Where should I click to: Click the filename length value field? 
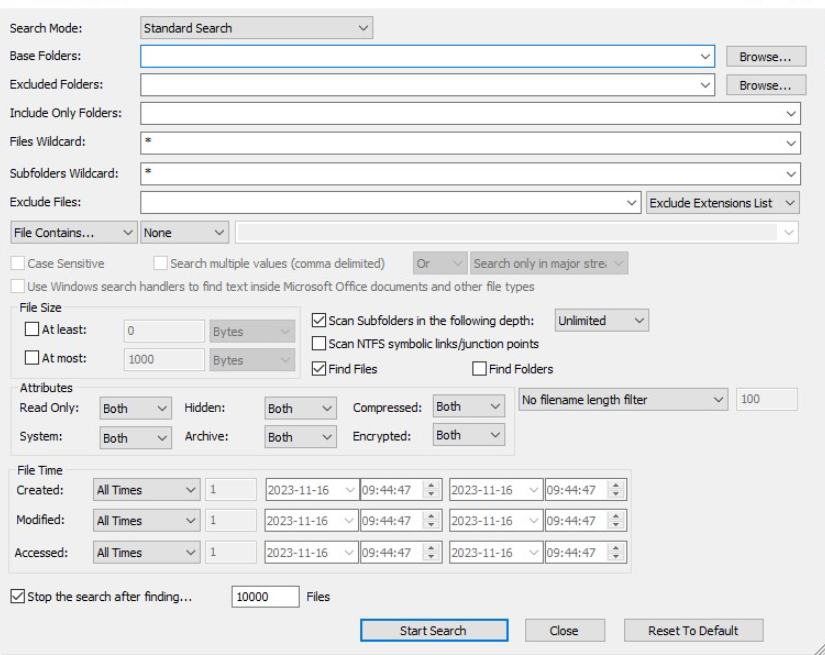click(x=767, y=399)
